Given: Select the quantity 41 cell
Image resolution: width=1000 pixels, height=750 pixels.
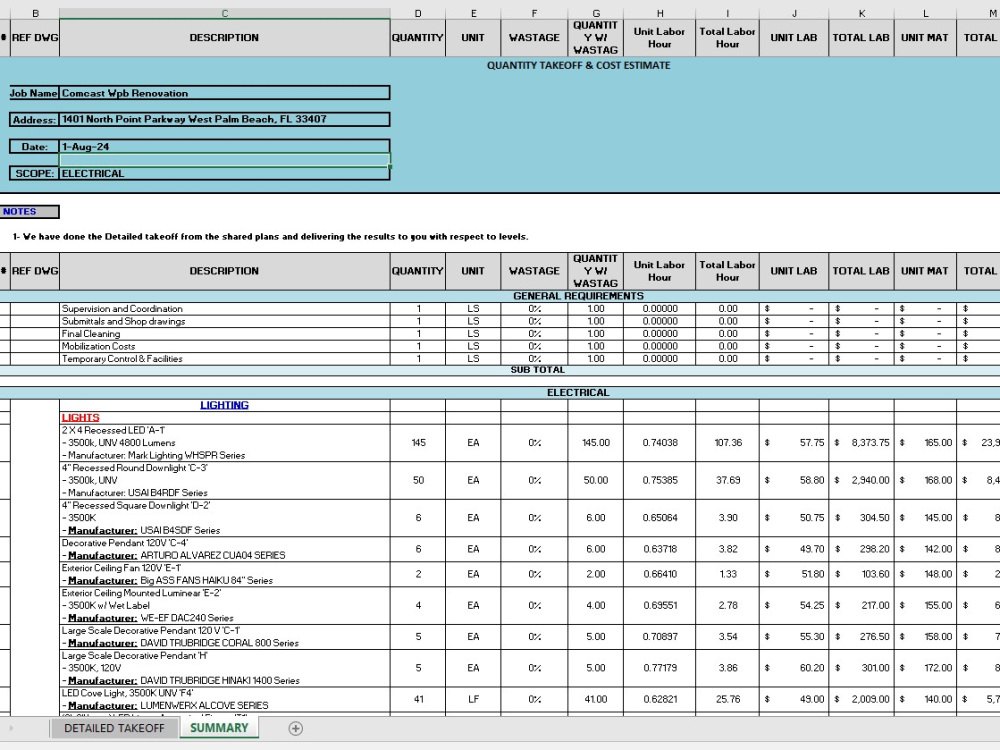Looking at the screenshot, I should (x=418, y=700).
